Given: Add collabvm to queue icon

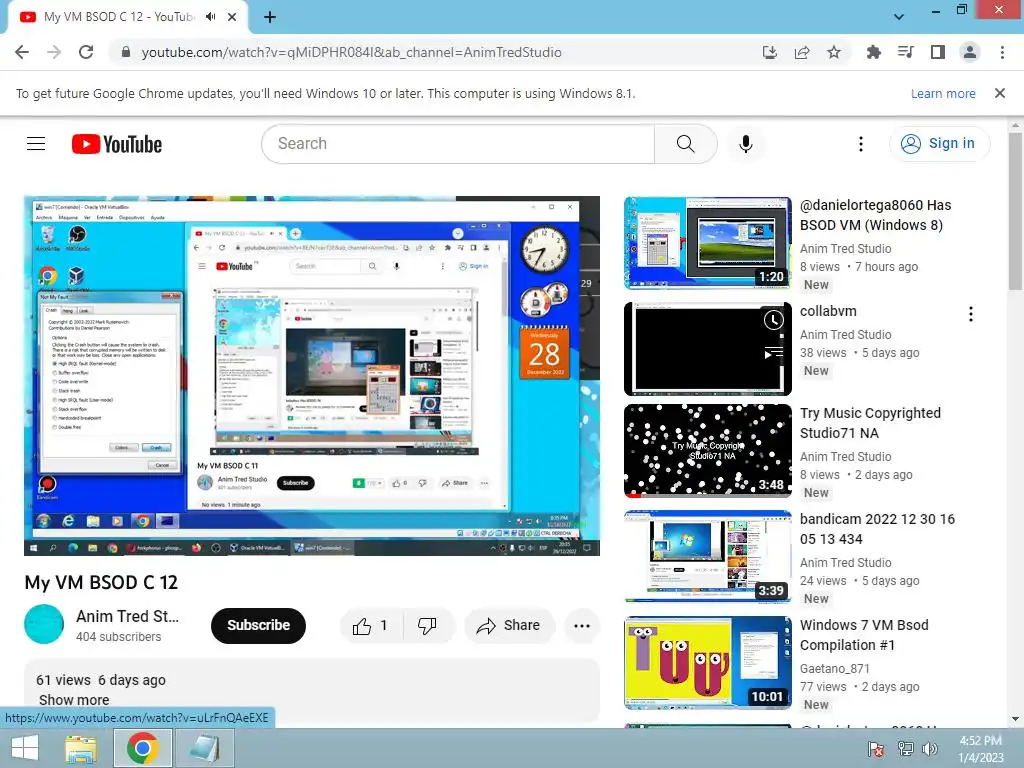Looking at the screenshot, I should 774,353.
